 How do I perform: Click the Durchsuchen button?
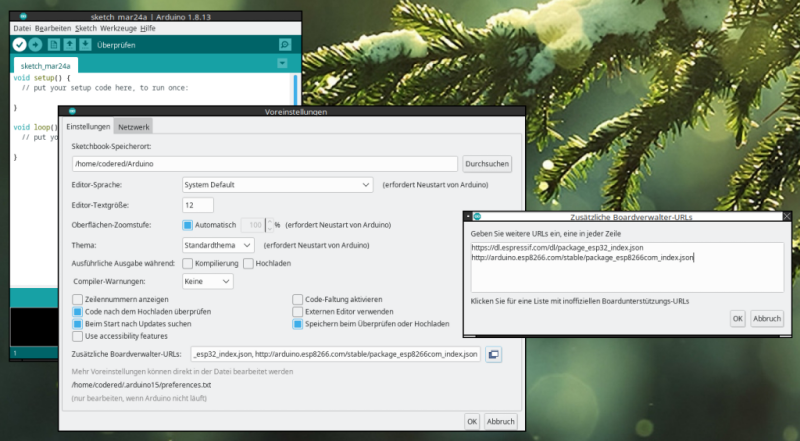click(x=487, y=164)
